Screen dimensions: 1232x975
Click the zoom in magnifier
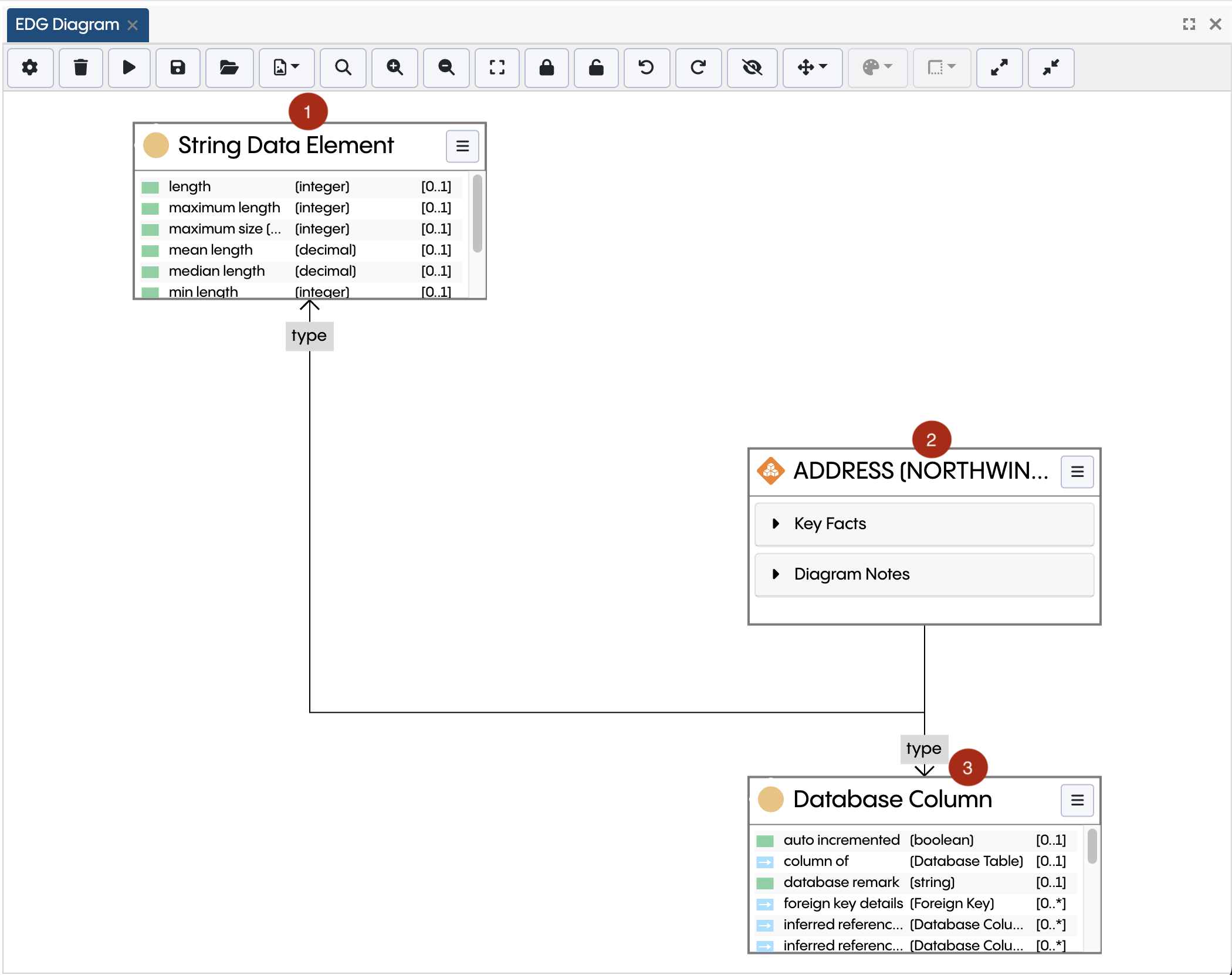pos(395,67)
